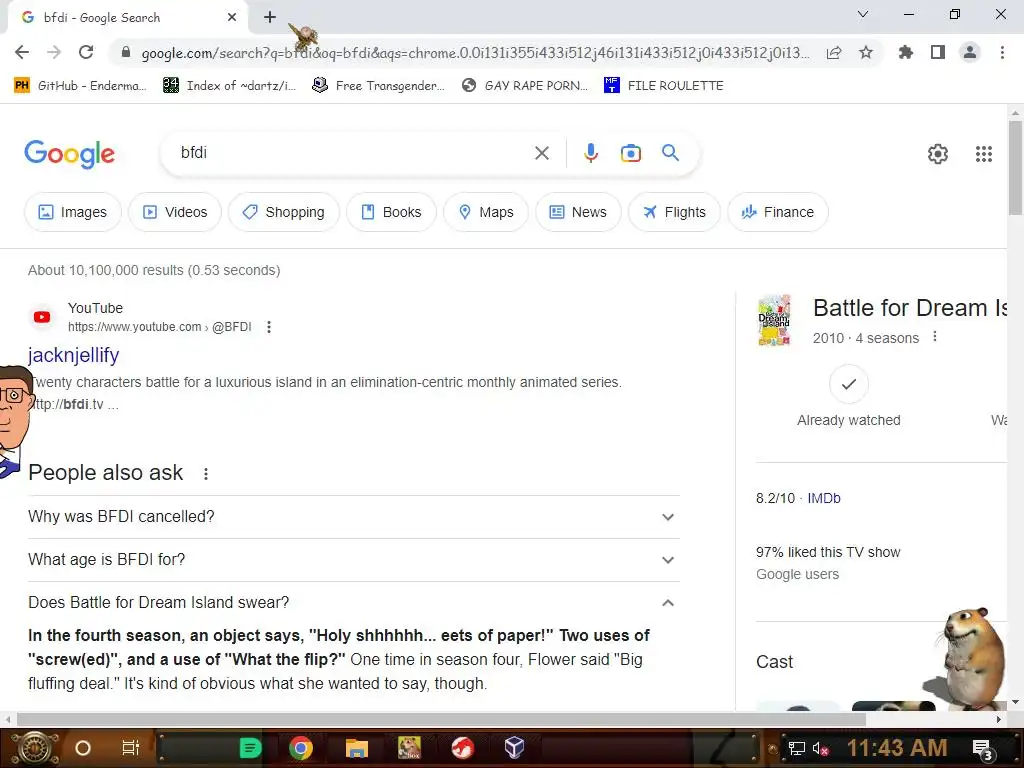Click the Google logo
Viewport: 1024px width, 768px height.
[69, 154]
